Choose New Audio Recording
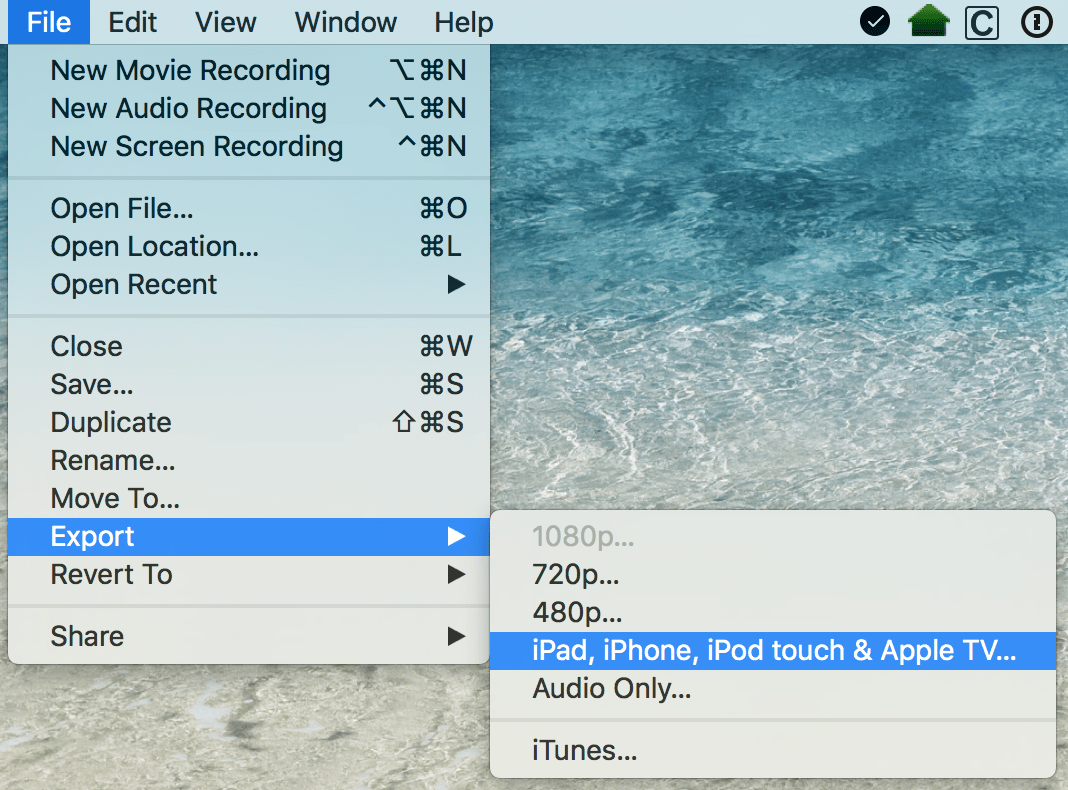 [249, 108]
